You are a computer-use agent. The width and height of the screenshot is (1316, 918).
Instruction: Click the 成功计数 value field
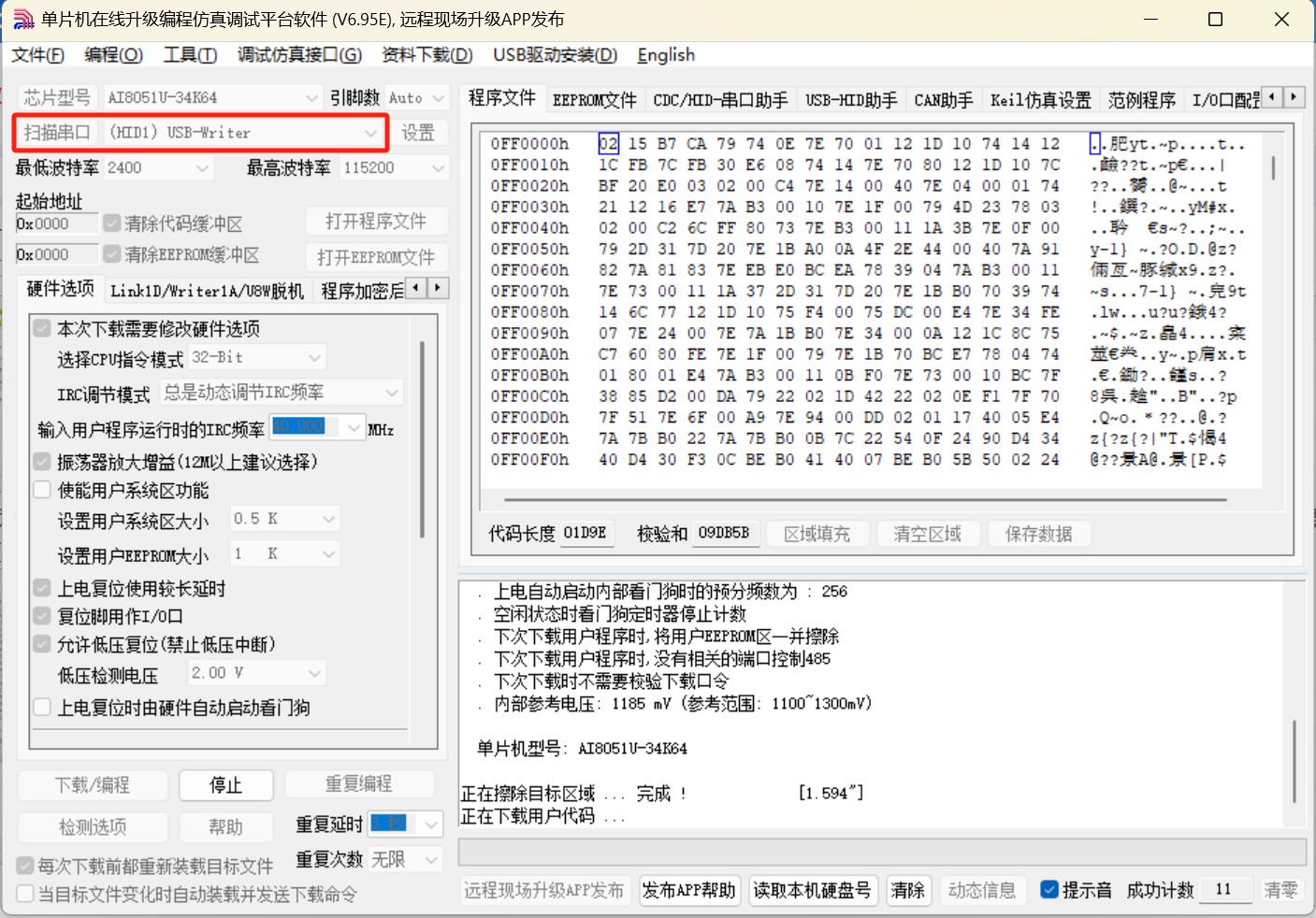pos(1224,890)
